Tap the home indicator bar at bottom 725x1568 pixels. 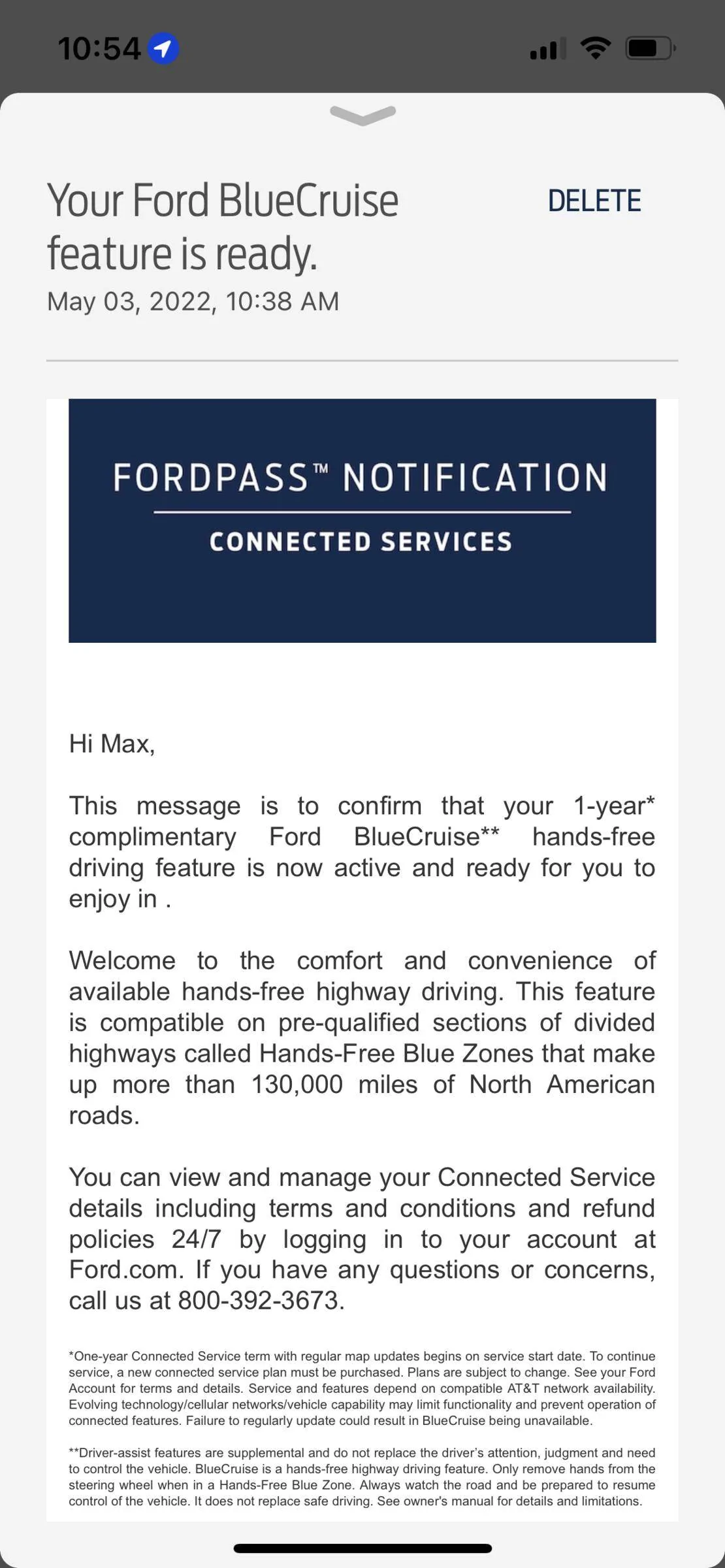[x=362, y=1548]
